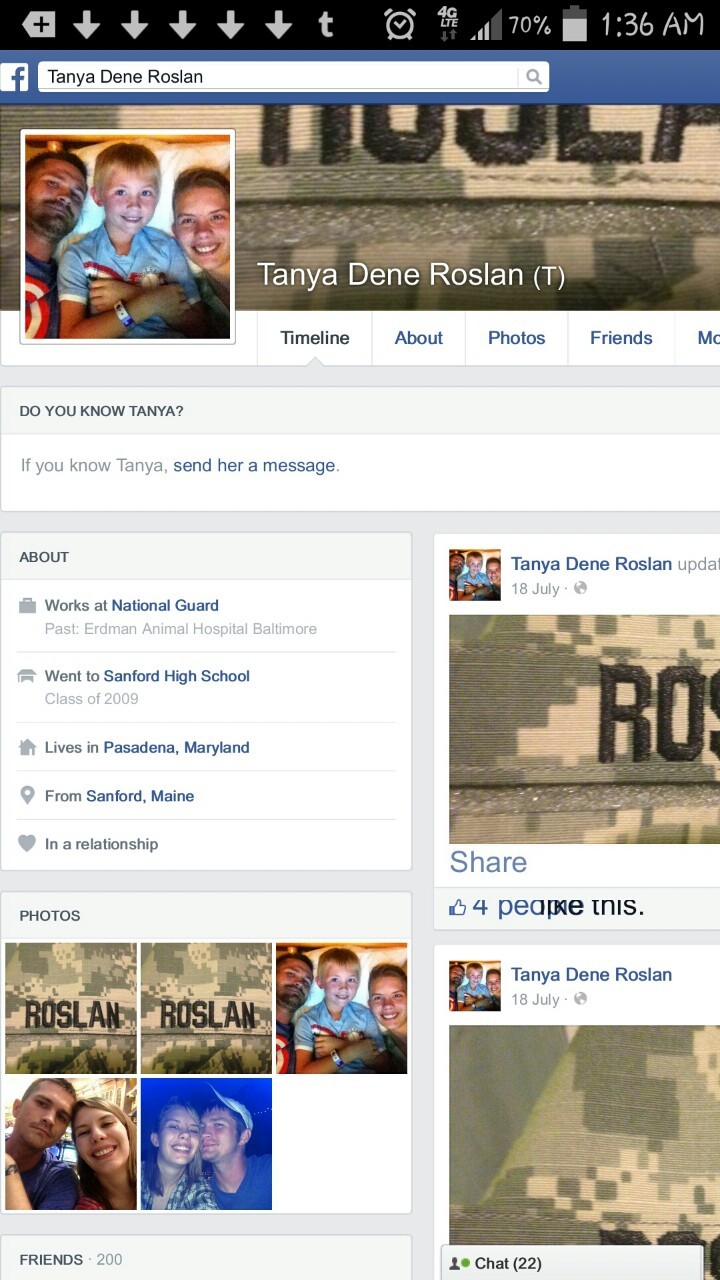The image size is (720, 1280).
Task: Open poster name on second 18 July post
Action: [x=591, y=974]
